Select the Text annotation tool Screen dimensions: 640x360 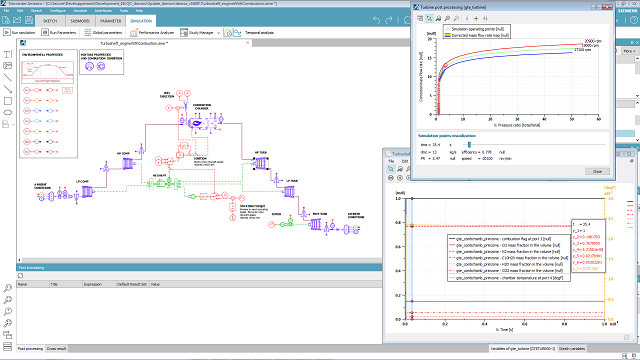[x=7, y=54]
